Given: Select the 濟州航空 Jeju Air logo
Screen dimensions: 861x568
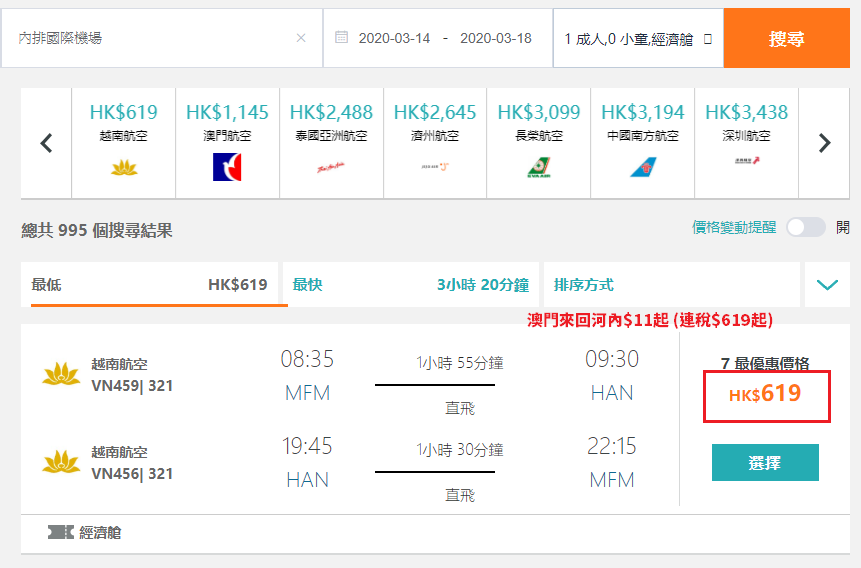Looking at the screenshot, I should (x=435, y=166).
